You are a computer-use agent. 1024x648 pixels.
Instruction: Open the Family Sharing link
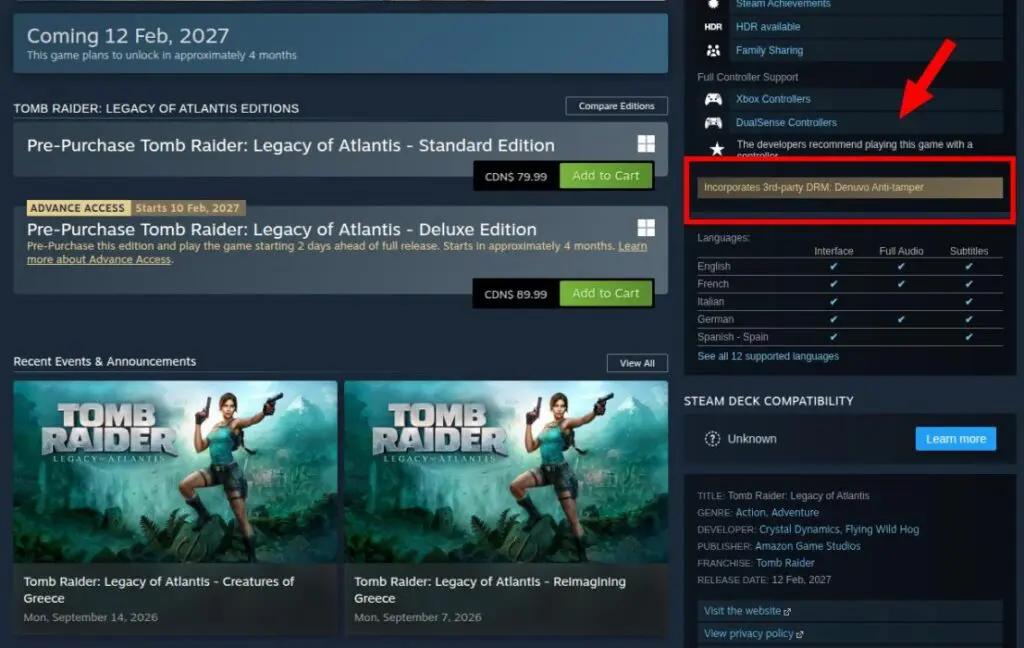pos(769,50)
